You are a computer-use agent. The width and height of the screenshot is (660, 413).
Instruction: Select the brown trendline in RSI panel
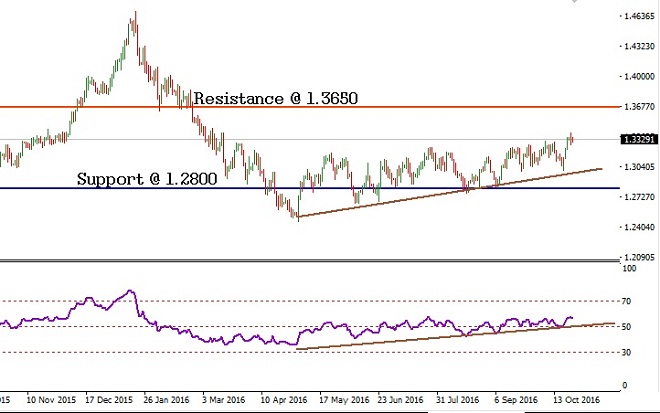pyautogui.click(x=455, y=336)
